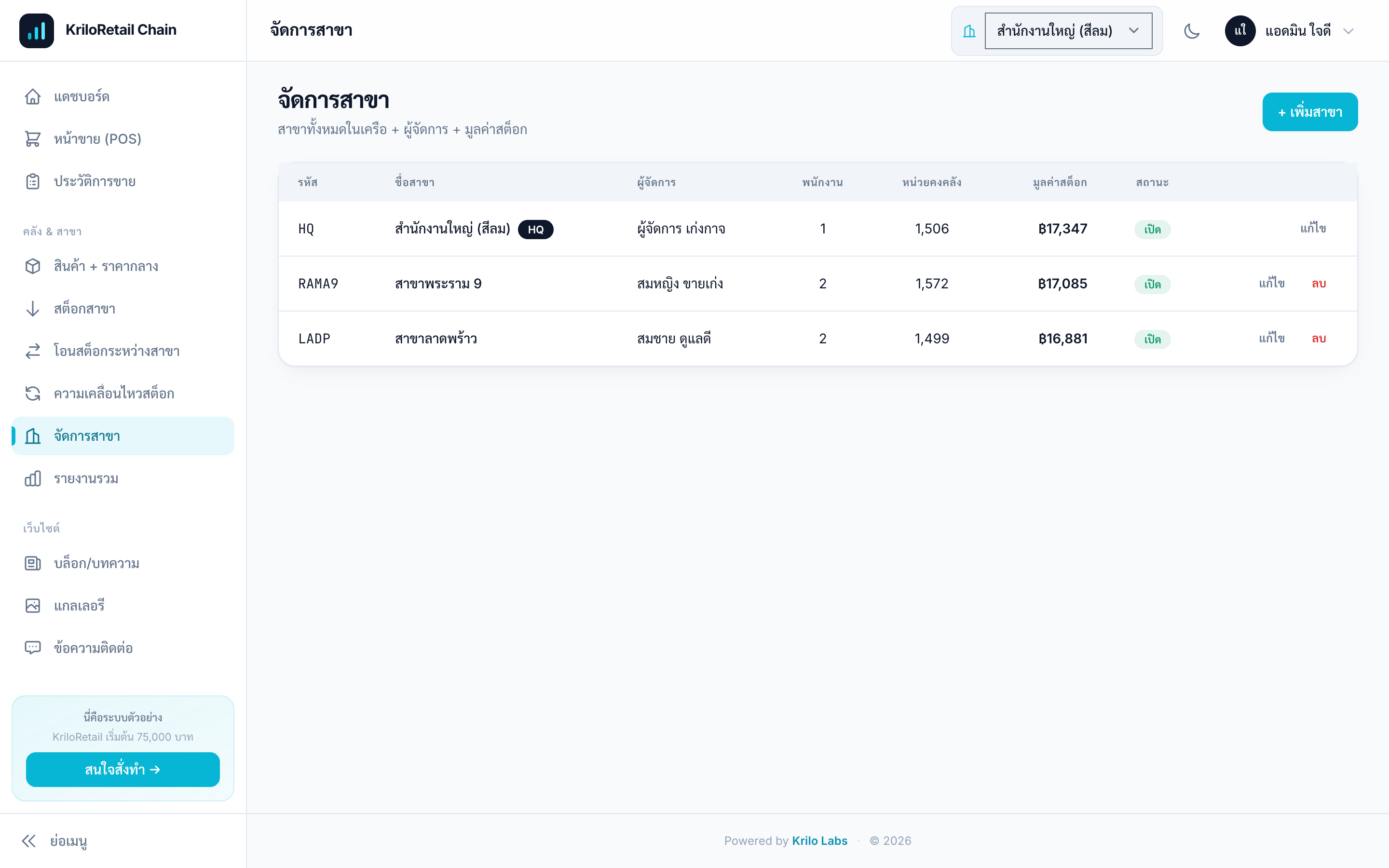Screen dimensions: 1389x868
Task: Click the ย่อเมนู collapse label
Action: coord(68,841)
